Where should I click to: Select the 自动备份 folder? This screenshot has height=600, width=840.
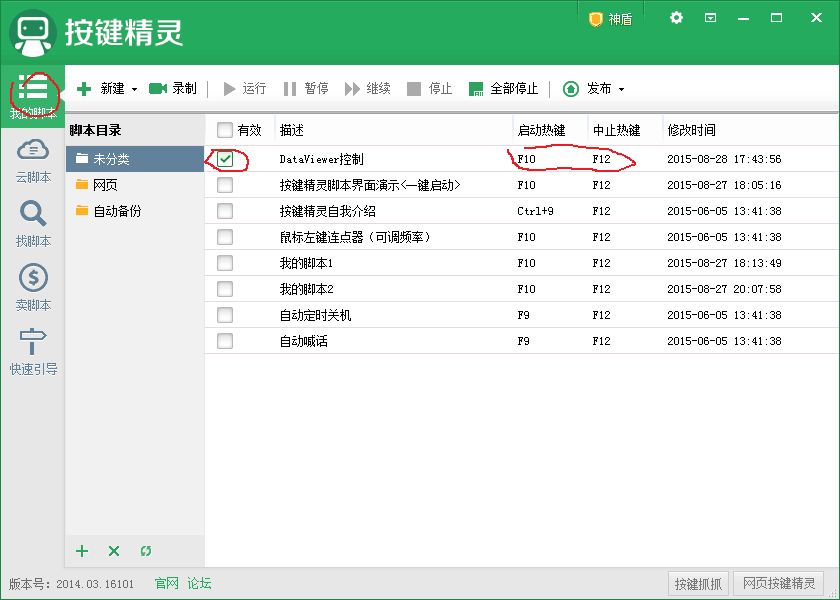[x=135, y=211]
